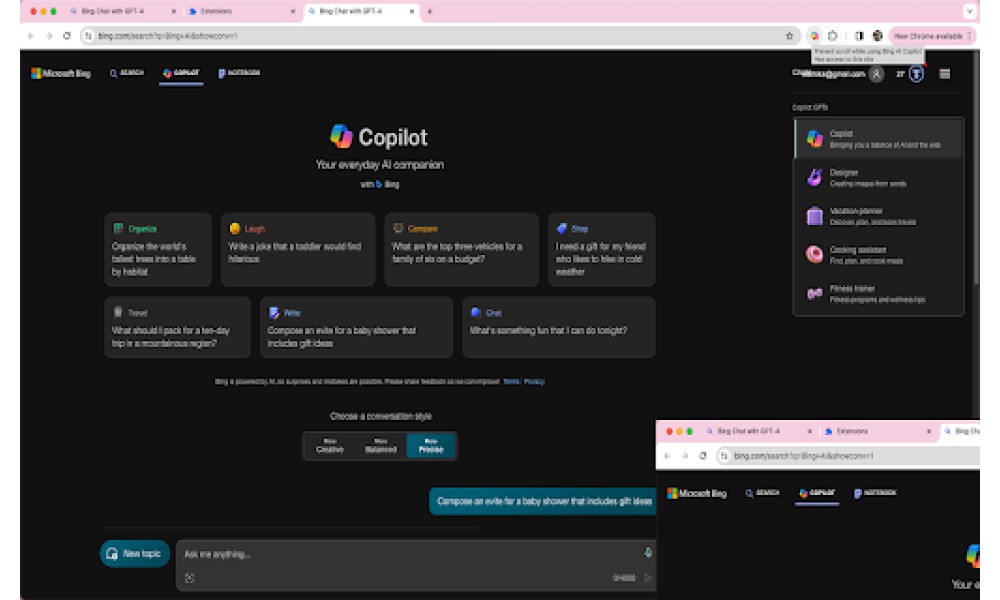Choose the Creative conversation style
Screen dimensions: 1000x600
tap(330, 446)
